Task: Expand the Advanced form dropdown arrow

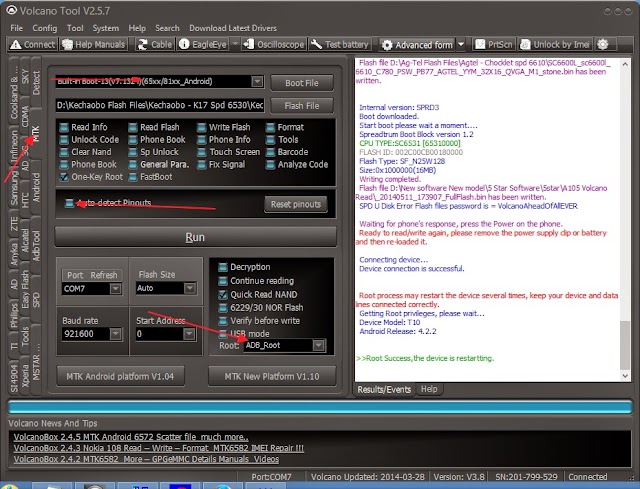Action: point(461,44)
